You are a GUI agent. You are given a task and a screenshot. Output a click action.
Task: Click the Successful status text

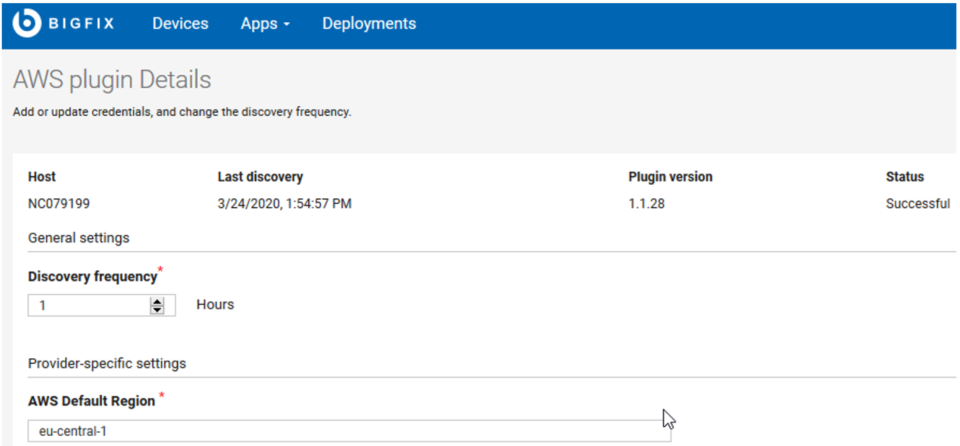tap(918, 204)
